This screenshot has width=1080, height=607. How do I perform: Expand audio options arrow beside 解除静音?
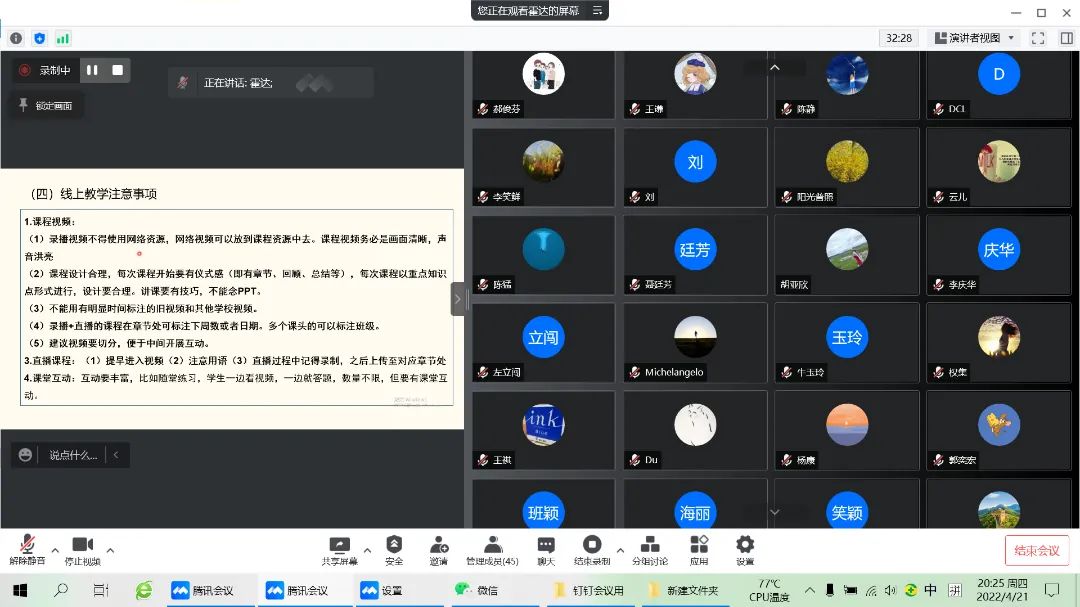click(55, 550)
